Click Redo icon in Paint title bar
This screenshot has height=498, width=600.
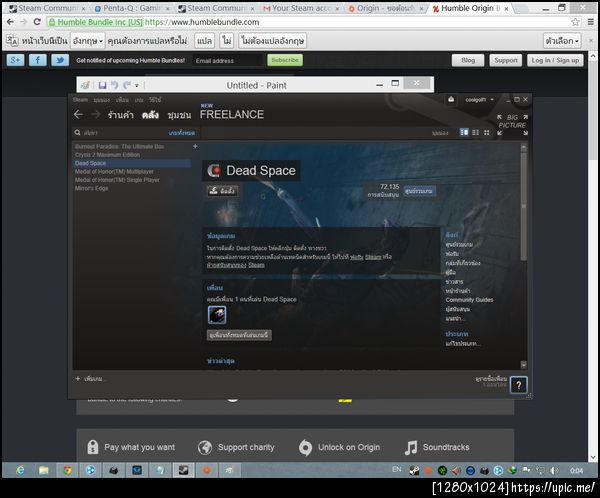tap(127, 85)
